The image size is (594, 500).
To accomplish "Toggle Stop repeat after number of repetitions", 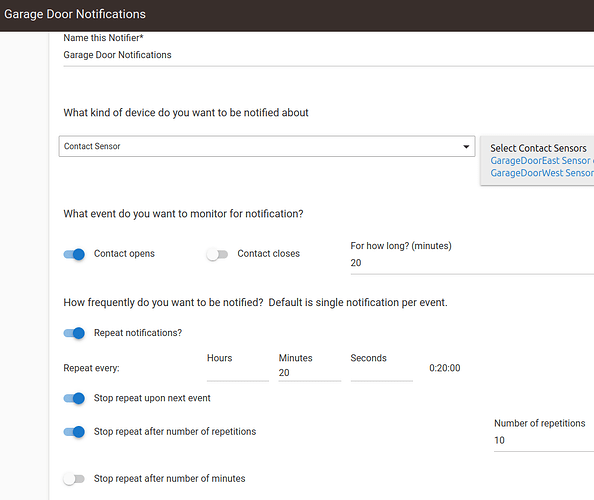I will 74,432.
